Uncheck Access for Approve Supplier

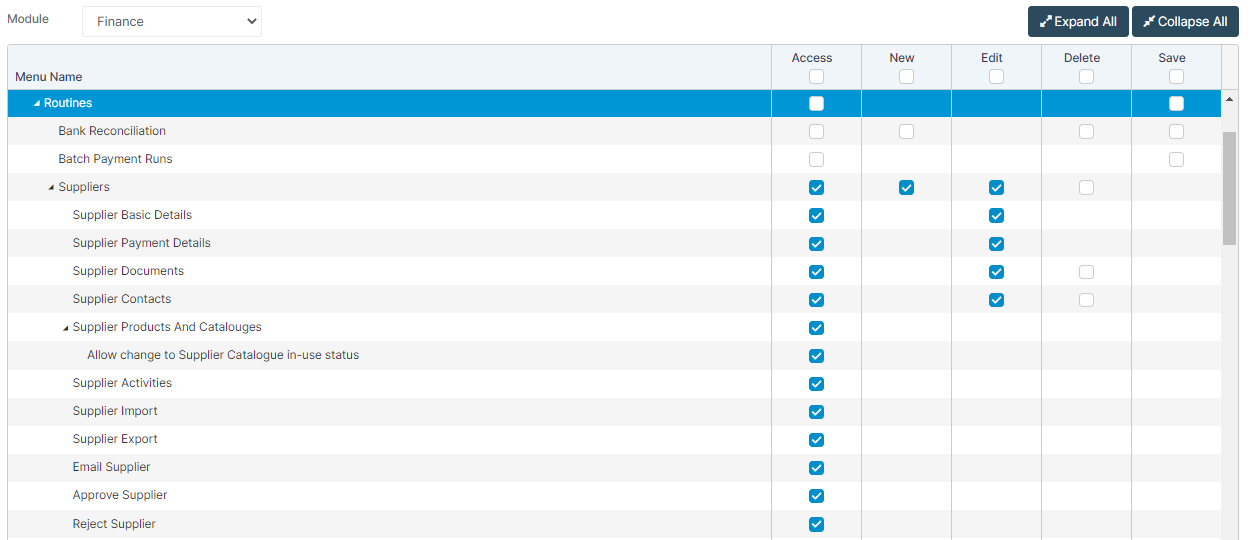coord(817,495)
